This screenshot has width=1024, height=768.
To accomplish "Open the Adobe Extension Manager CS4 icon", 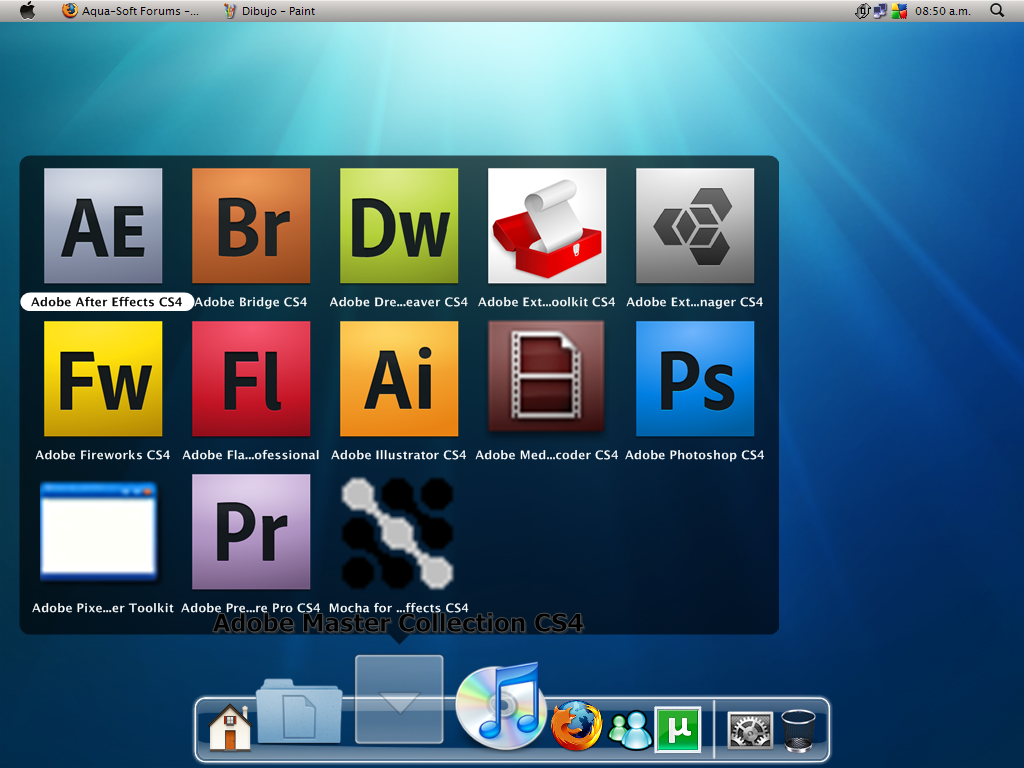I will click(x=695, y=225).
